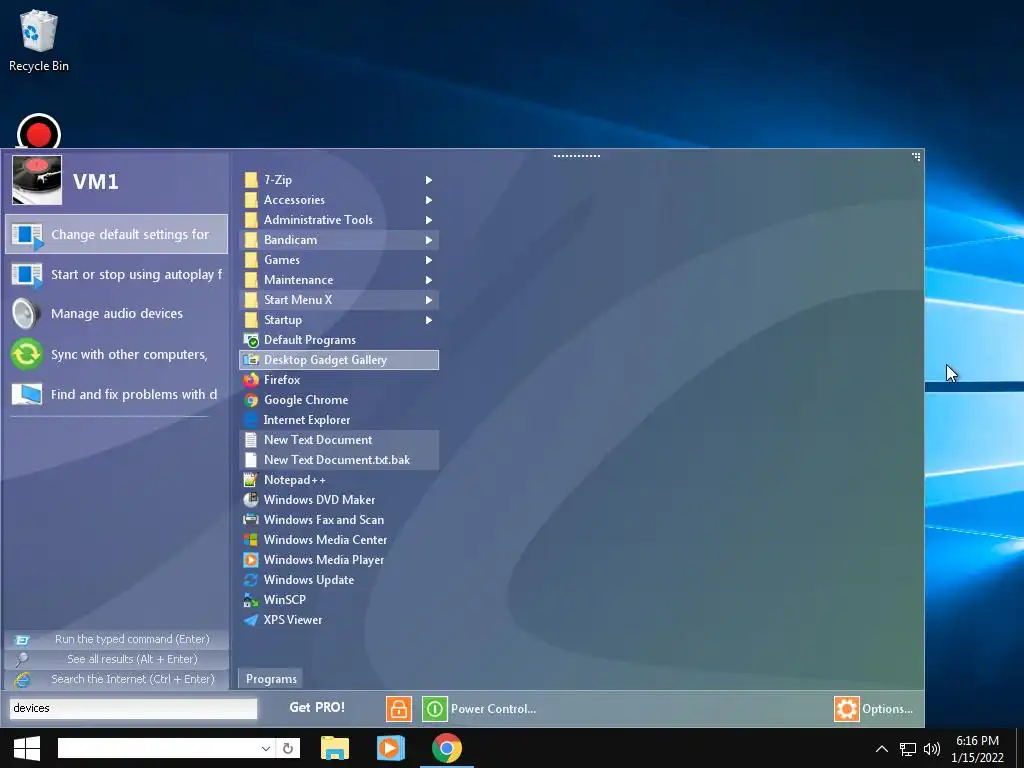Launch Windows Media Center

[x=338, y=539]
